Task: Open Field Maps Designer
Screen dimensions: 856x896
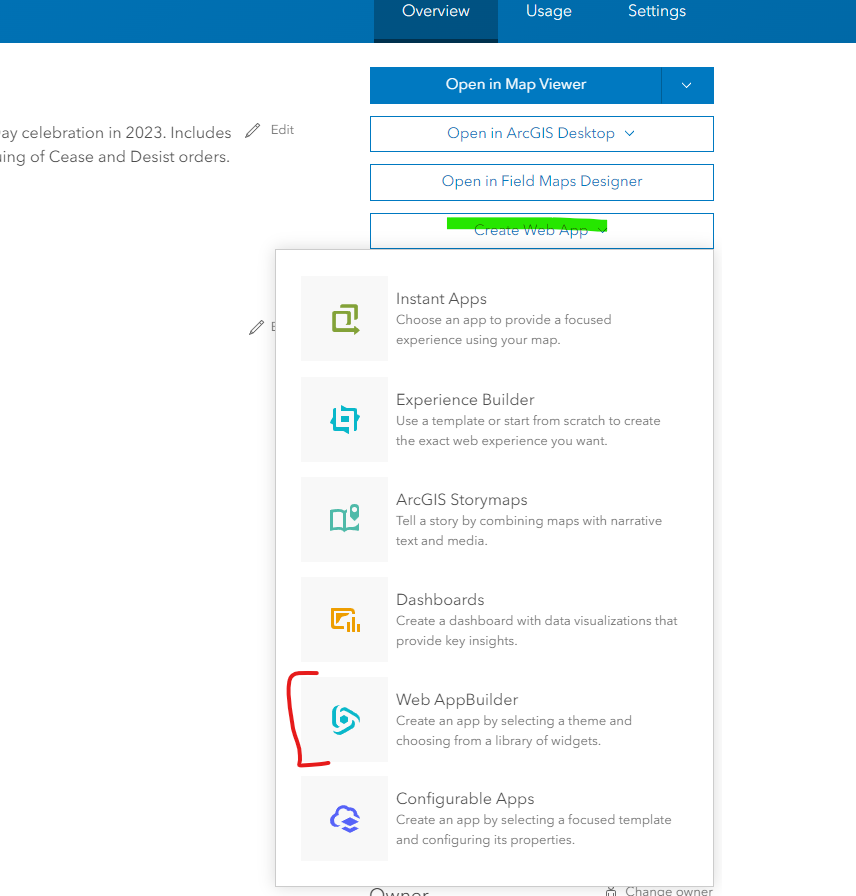Action: pos(541,182)
